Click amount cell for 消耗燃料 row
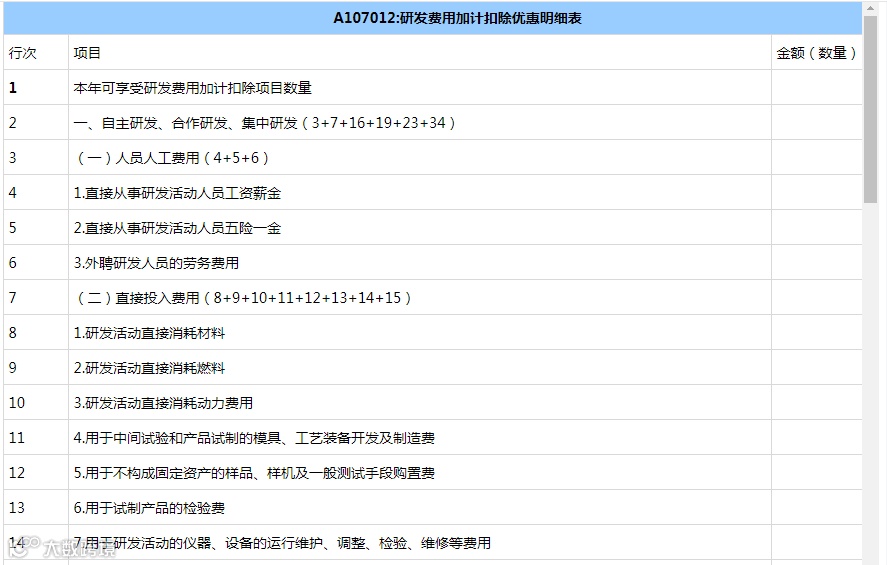 point(817,368)
